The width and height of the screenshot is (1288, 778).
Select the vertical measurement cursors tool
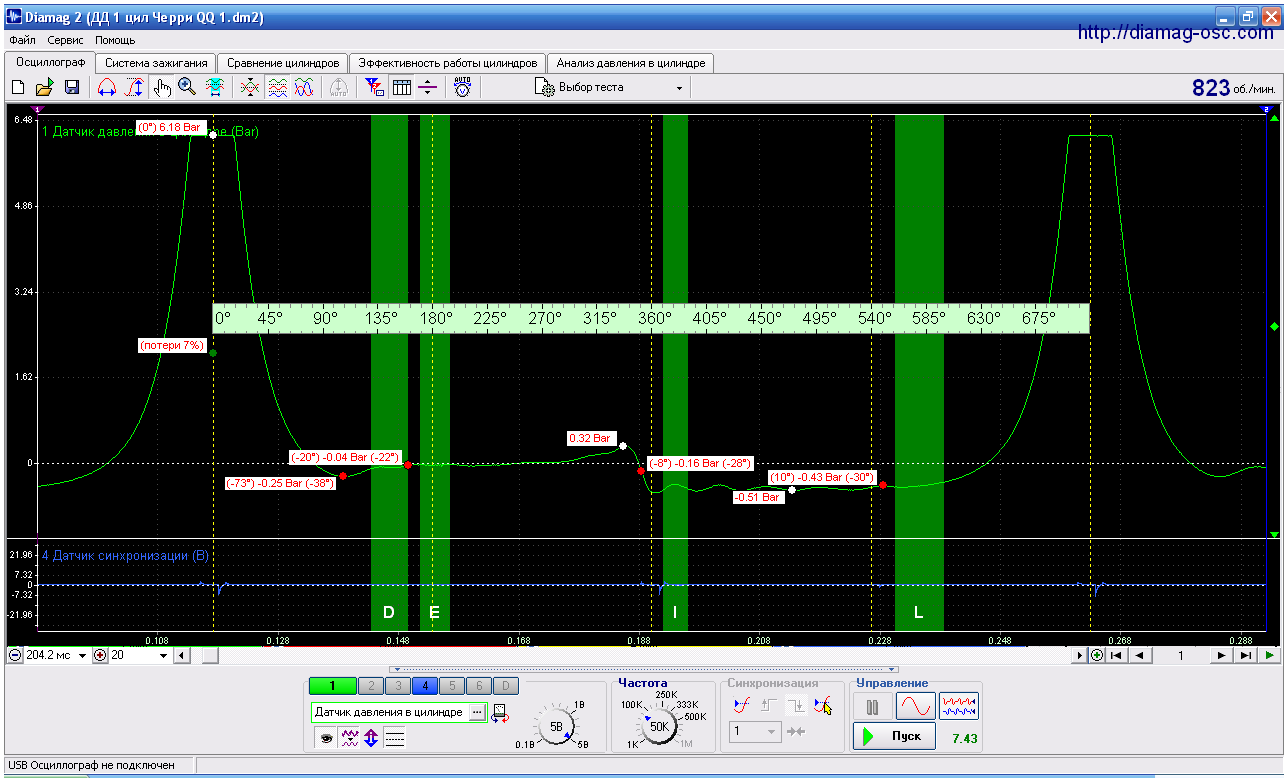click(133, 88)
